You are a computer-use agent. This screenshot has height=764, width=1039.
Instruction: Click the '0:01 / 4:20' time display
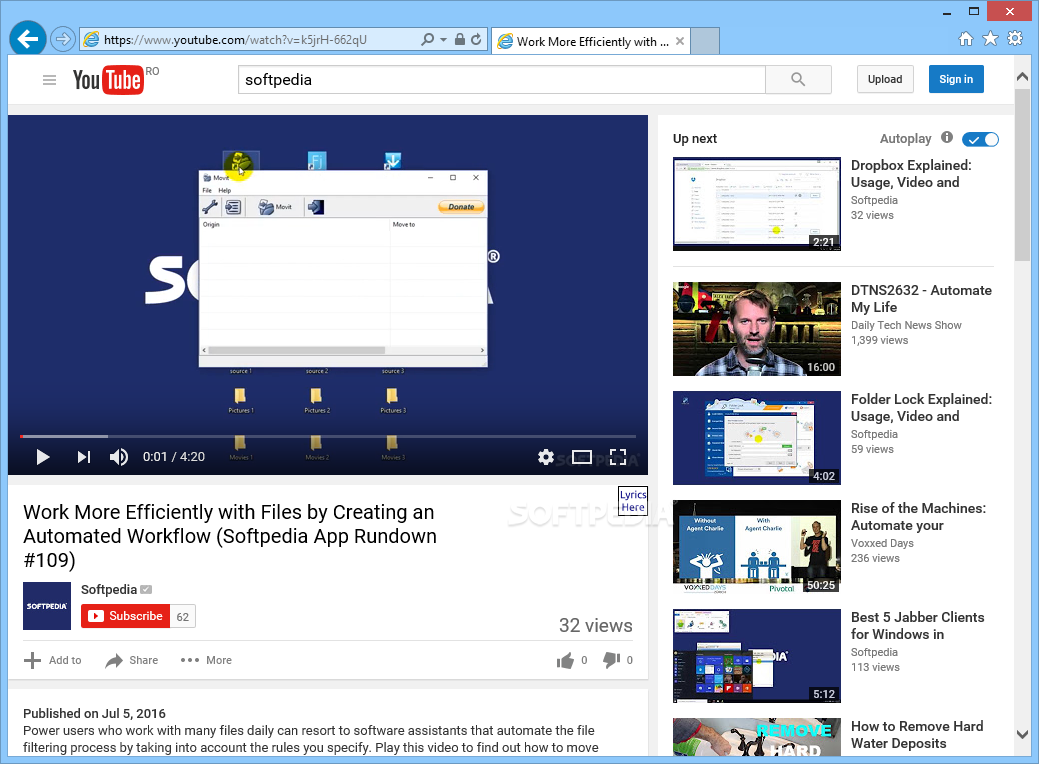point(174,457)
